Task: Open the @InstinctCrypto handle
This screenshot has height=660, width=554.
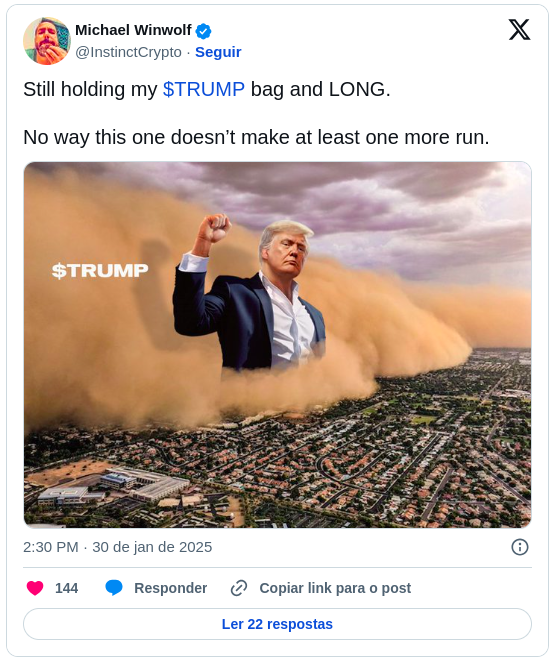Action: pos(128,52)
